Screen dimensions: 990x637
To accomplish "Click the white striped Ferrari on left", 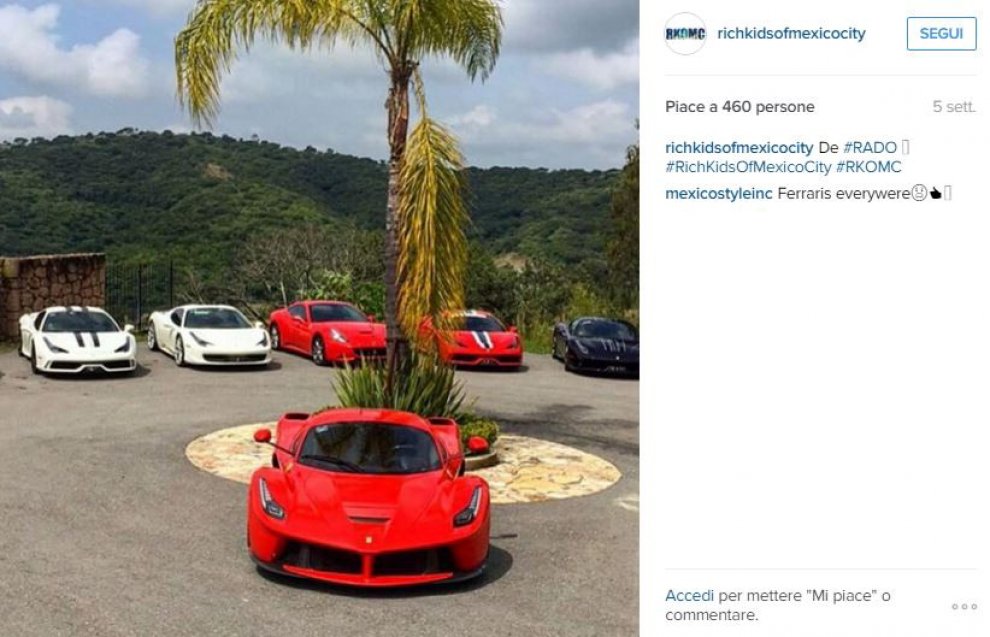I will click(x=77, y=340).
